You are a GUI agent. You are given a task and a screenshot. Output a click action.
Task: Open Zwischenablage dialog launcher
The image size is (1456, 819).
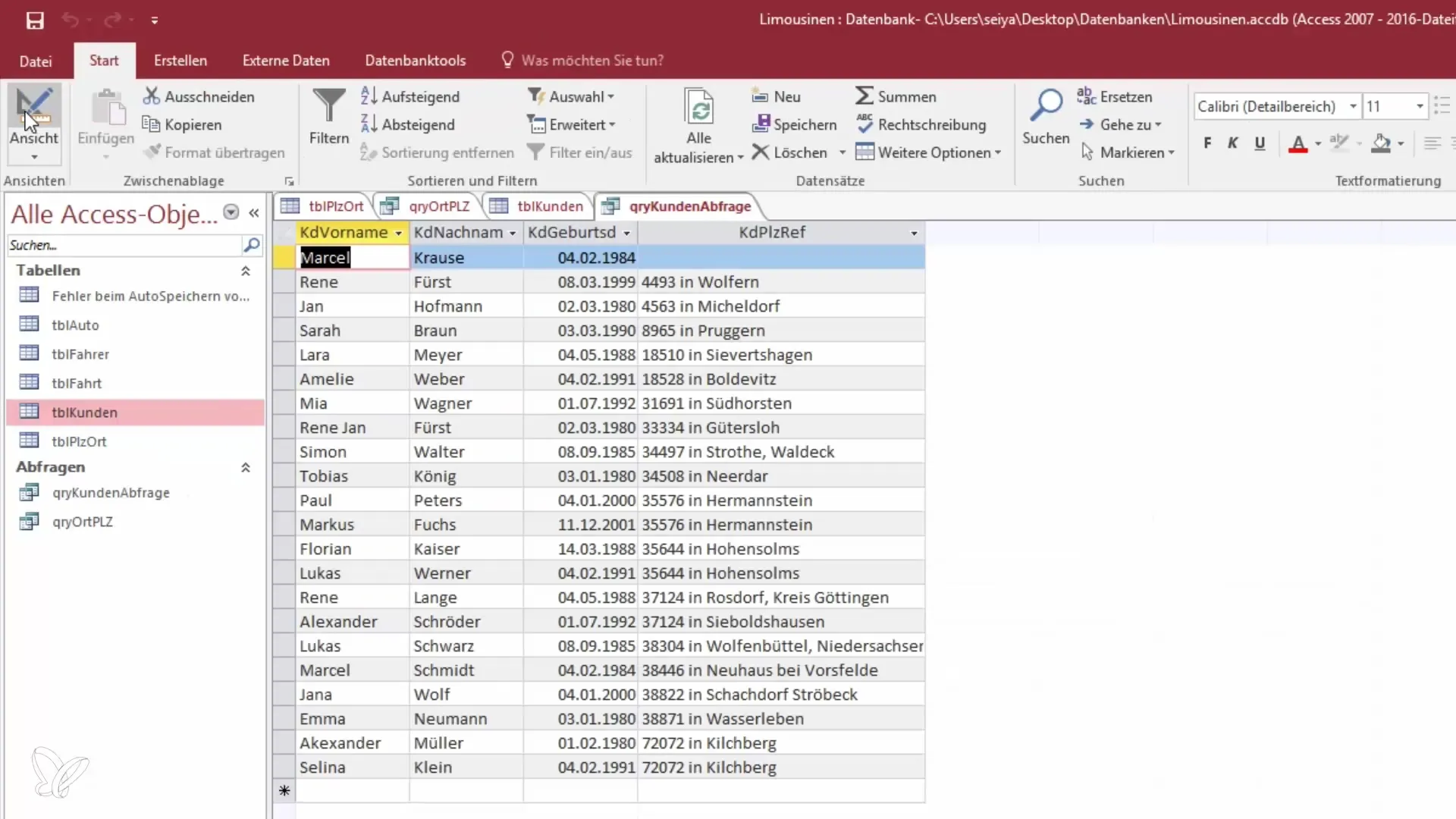[289, 181]
